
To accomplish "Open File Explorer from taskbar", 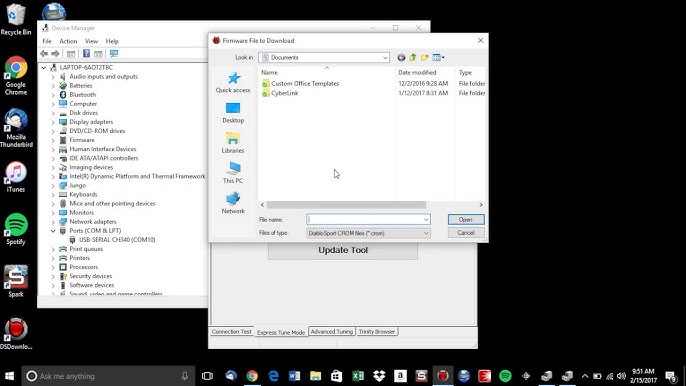I will (x=315, y=376).
